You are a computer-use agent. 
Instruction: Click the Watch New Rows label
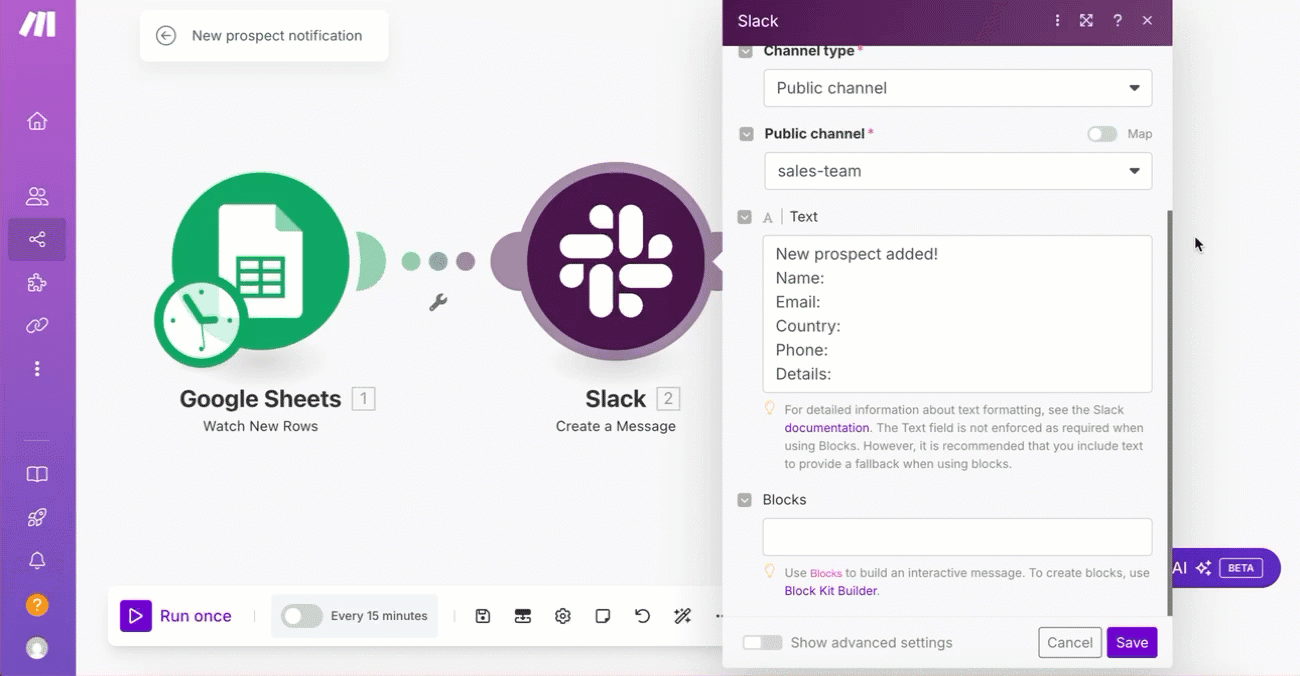click(260, 426)
